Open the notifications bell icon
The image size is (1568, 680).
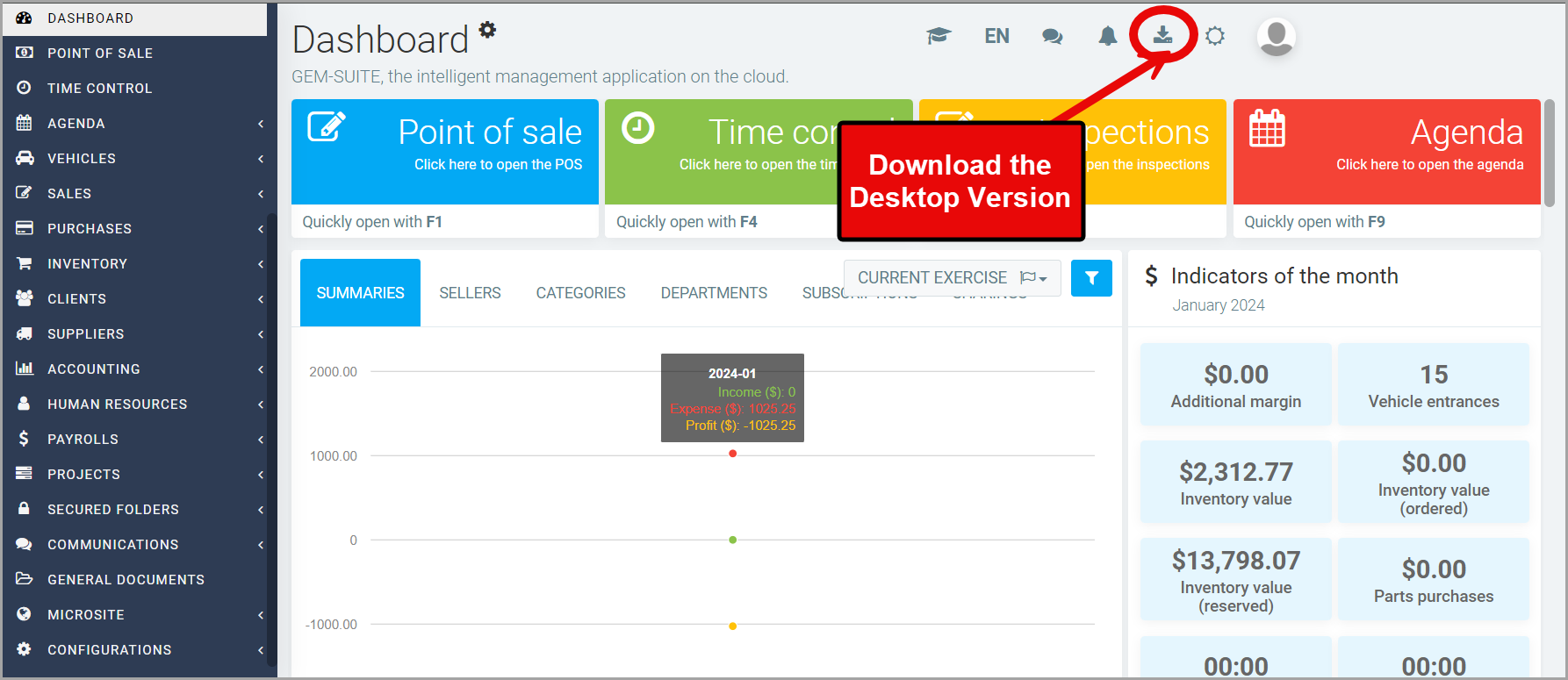point(1108,36)
